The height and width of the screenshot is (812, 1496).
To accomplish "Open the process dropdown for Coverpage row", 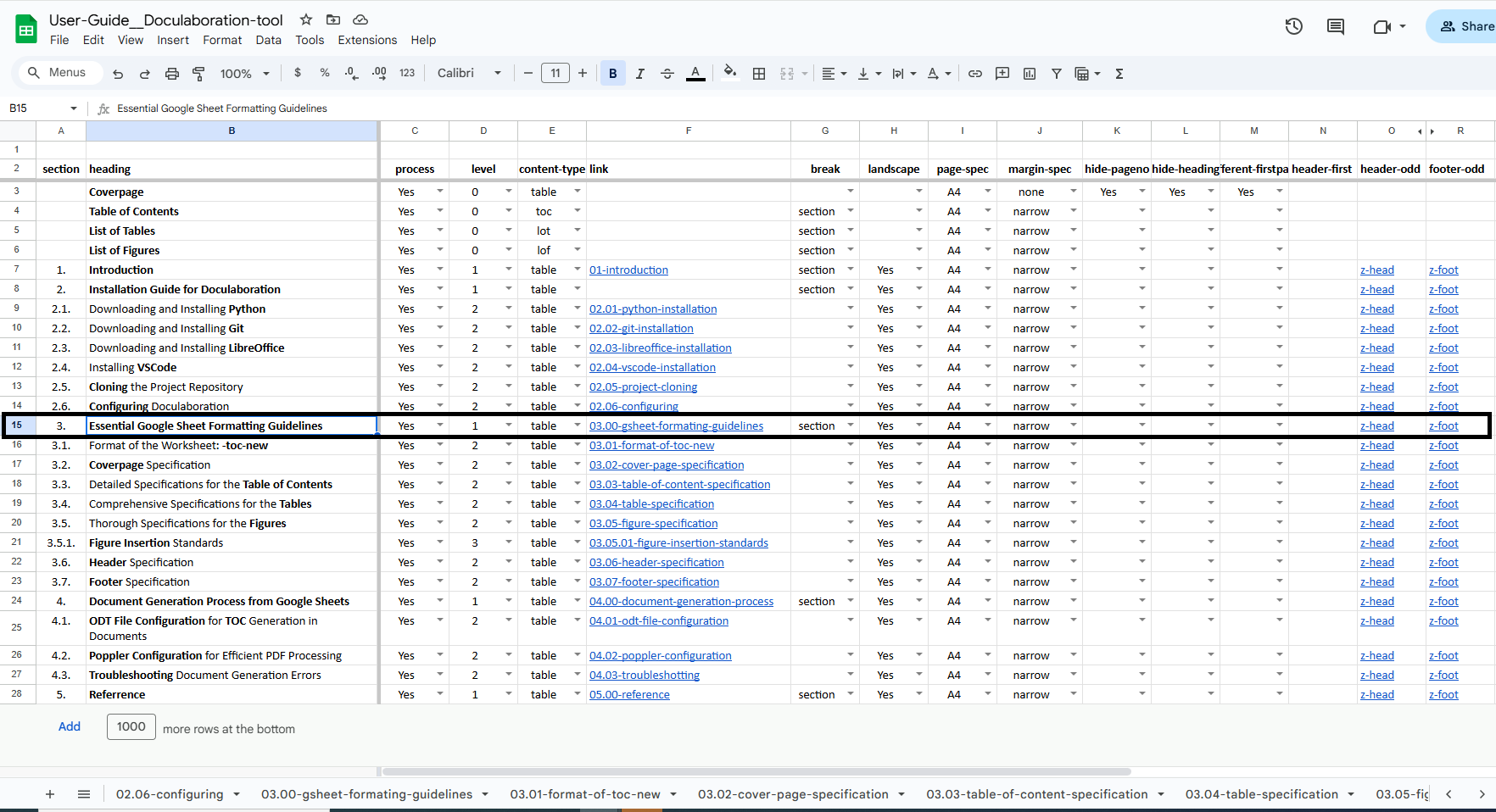I will pos(440,192).
